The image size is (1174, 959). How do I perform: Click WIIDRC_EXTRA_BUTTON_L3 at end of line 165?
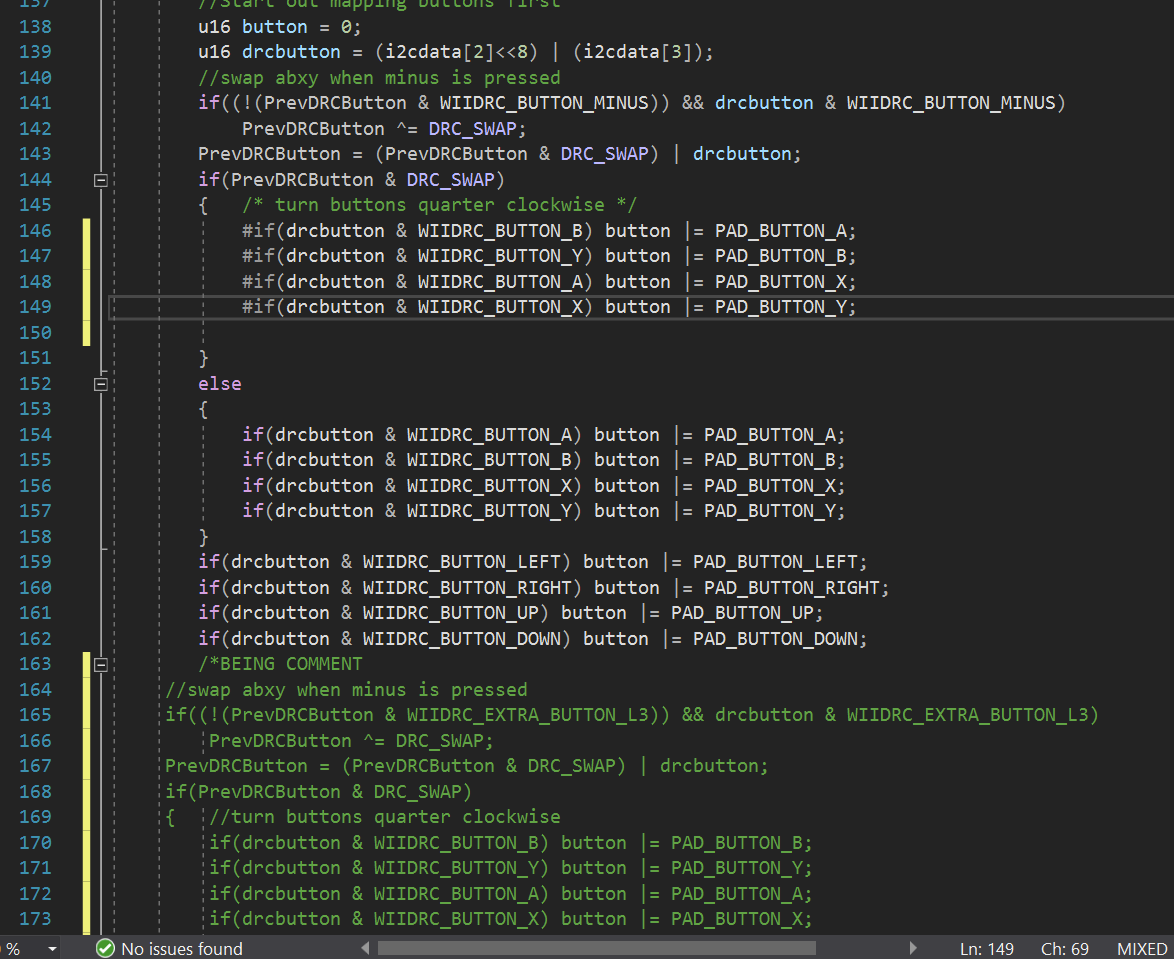click(967, 715)
